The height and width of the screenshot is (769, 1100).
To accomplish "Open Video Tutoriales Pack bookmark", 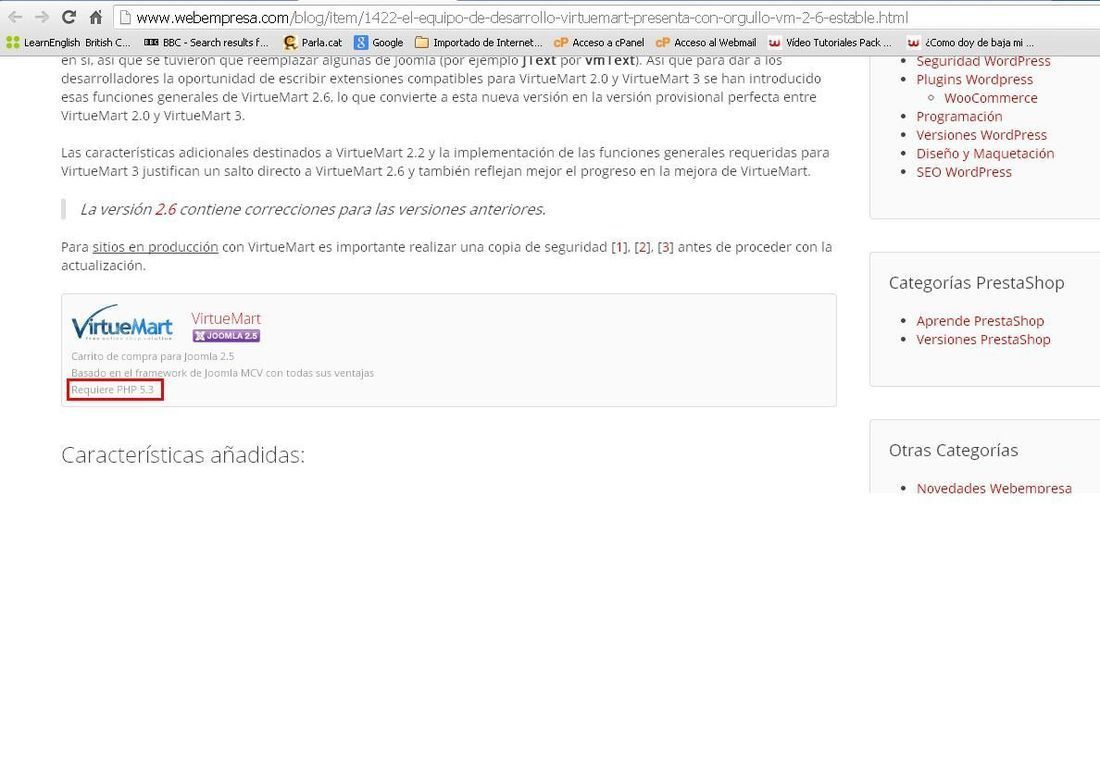I will (x=830, y=43).
